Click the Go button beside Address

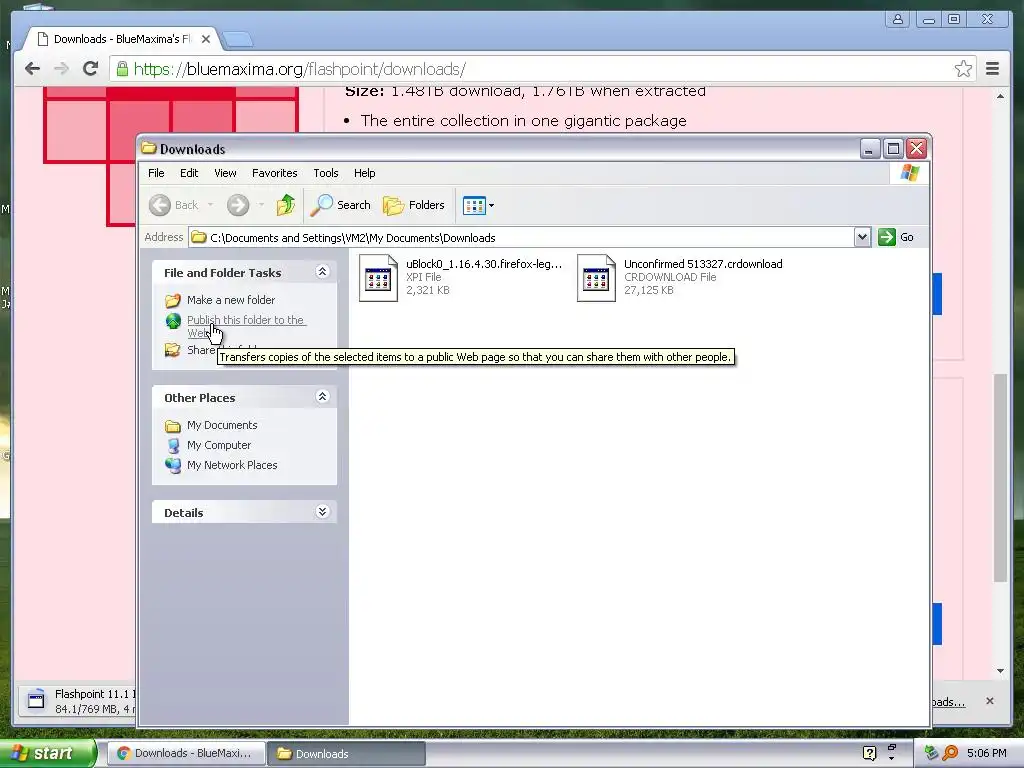[896, 237]
